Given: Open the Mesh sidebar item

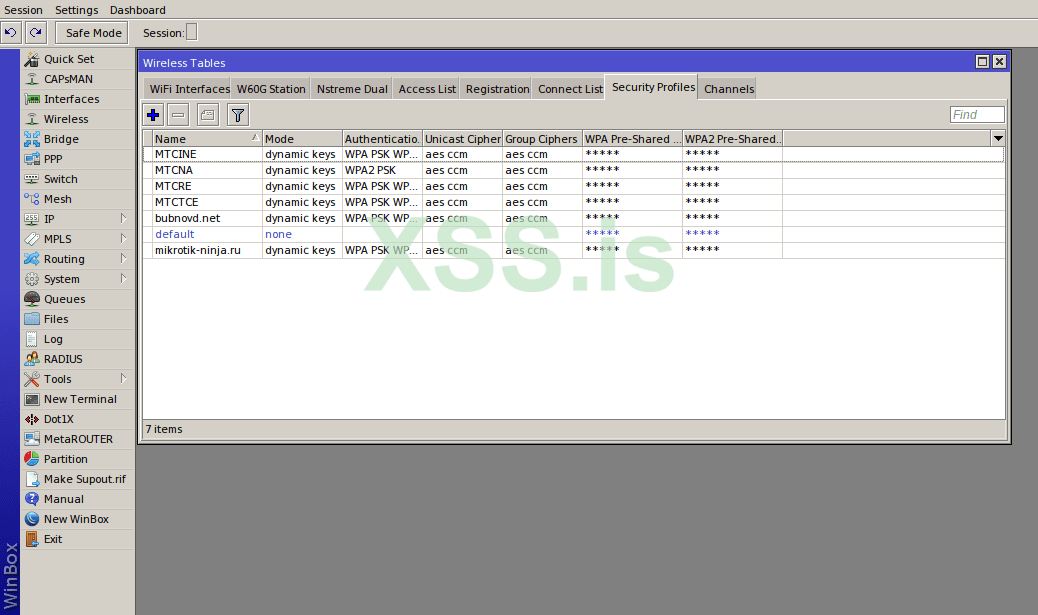Looking at the screenshot, I should coord(77,199).
